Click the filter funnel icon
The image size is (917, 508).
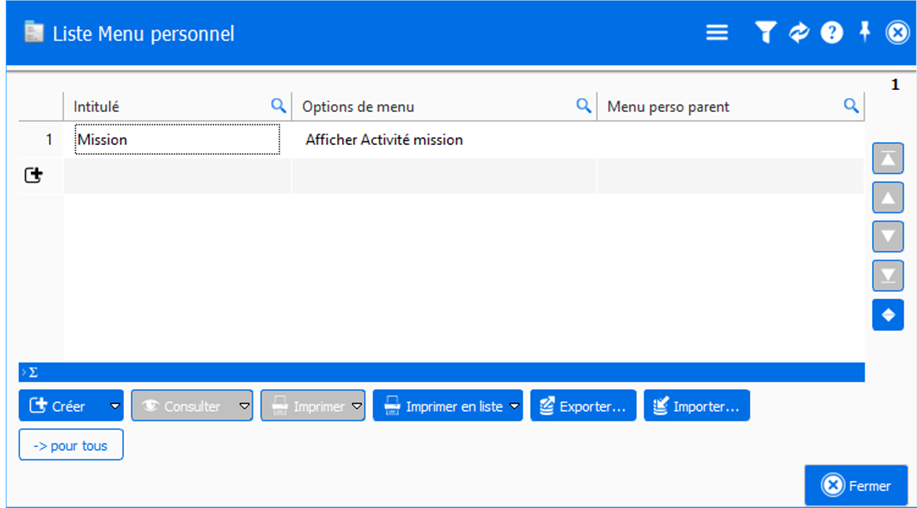point(765,33)
